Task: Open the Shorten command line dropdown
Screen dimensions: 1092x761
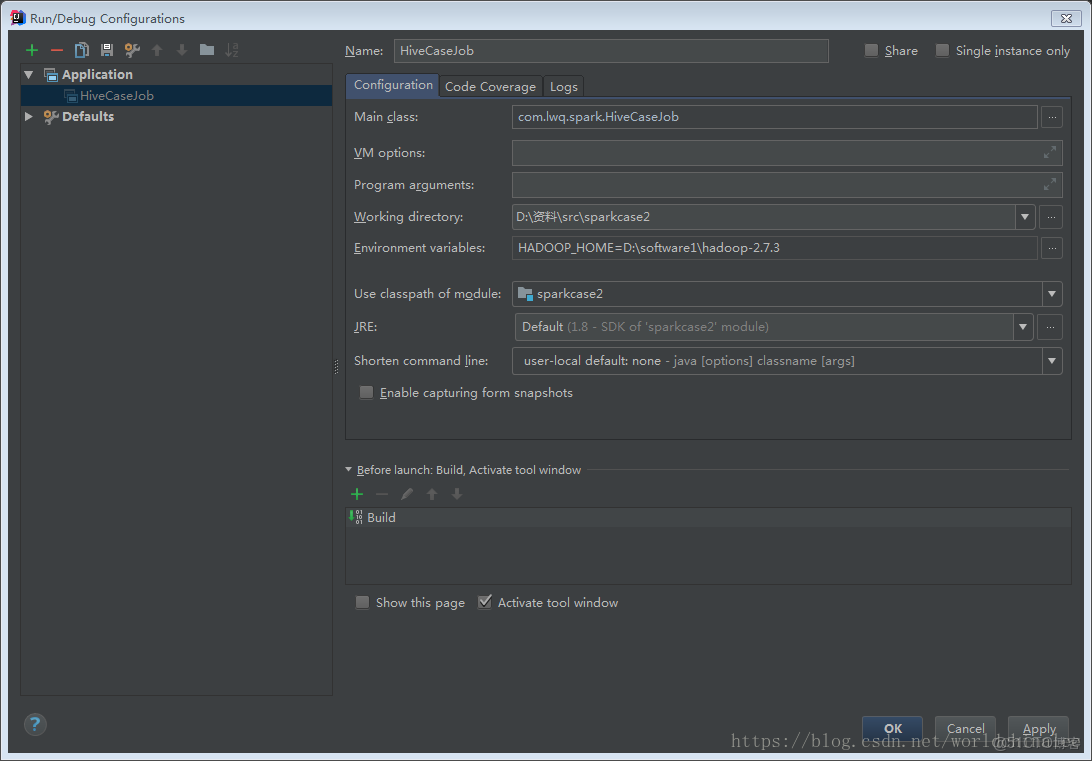Action: pos(1052,360)
